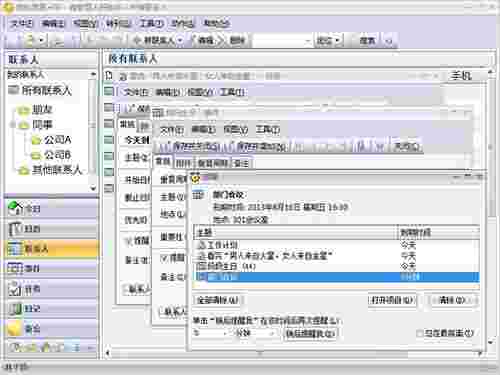Toggle the checkbox at bottom right of the reminder window
Screen dimensions: 500x375
[420, 333]
